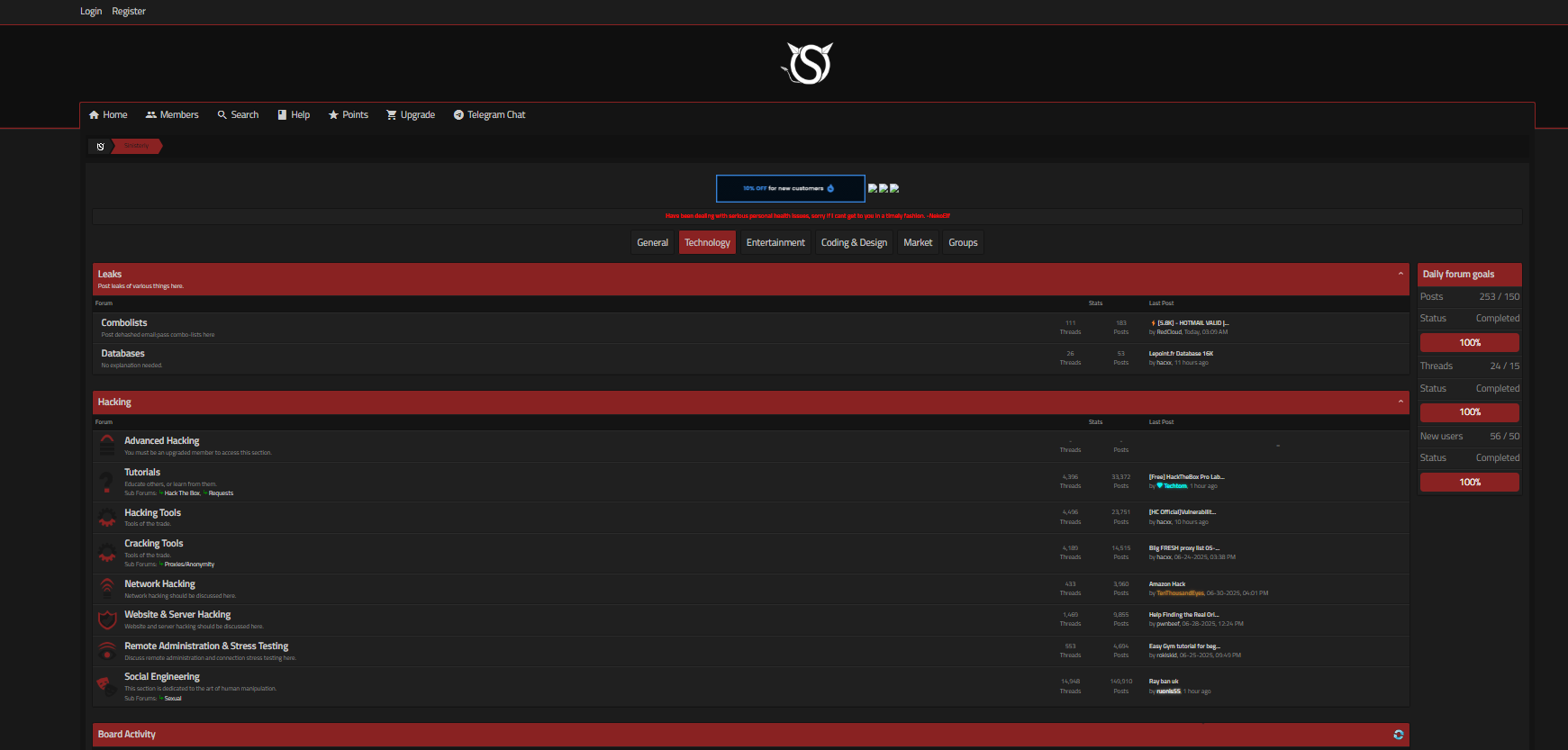Image resolution: width=1568 pixels, height=750 pixels.
Task: Open the Points page
Action: pyautogui.click(x=349, y=115)
